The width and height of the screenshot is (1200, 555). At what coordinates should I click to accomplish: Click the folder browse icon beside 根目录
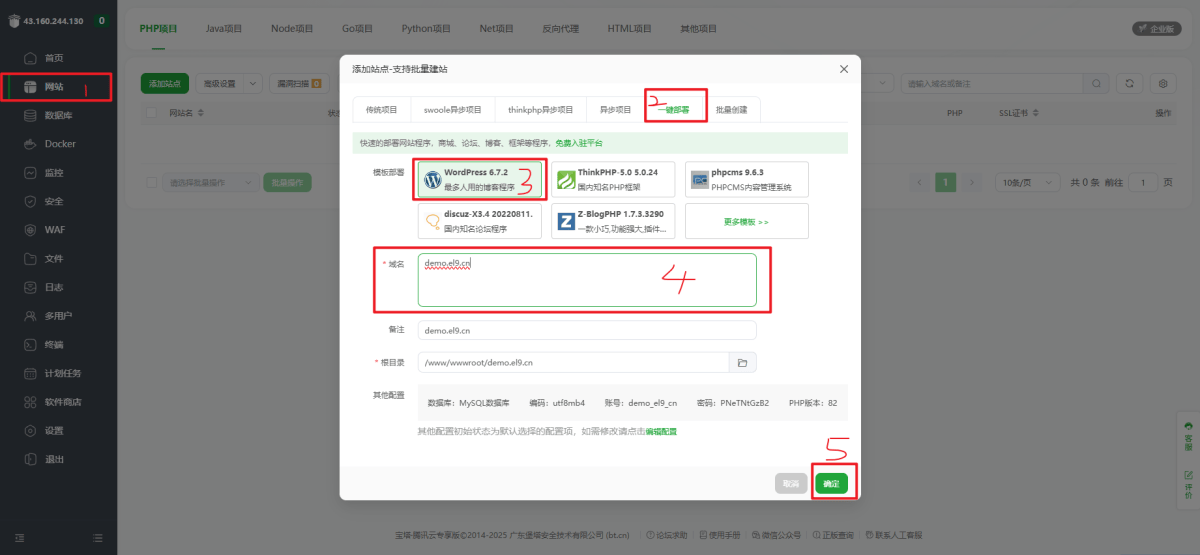(743, 362)
